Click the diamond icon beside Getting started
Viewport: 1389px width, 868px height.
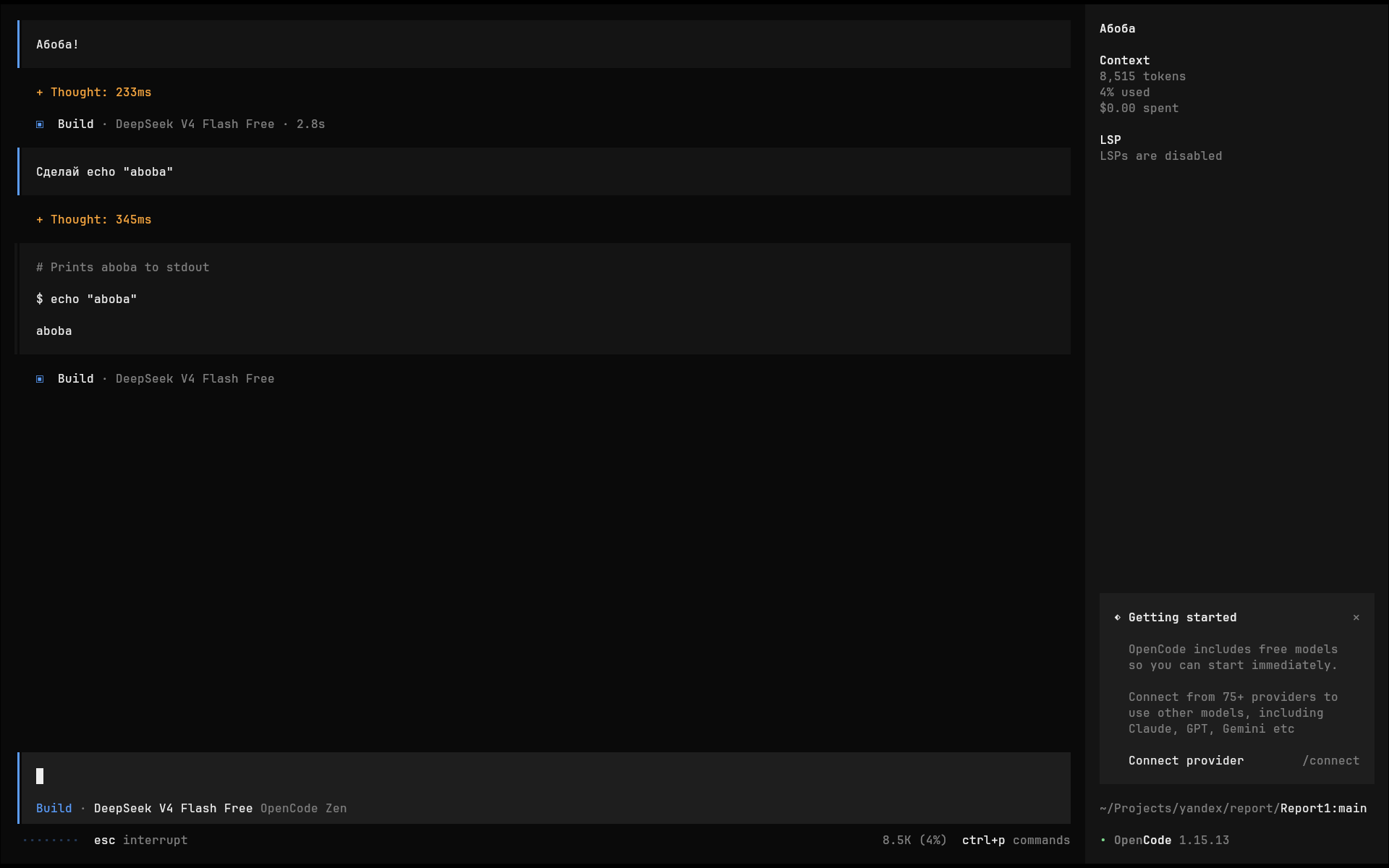(1118, 618)
